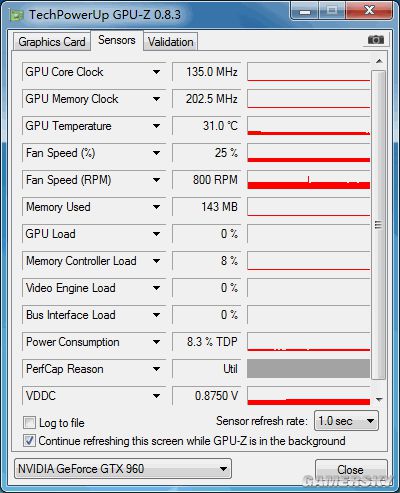Click the Close button

pyautogui.click(x=351, y=470)
